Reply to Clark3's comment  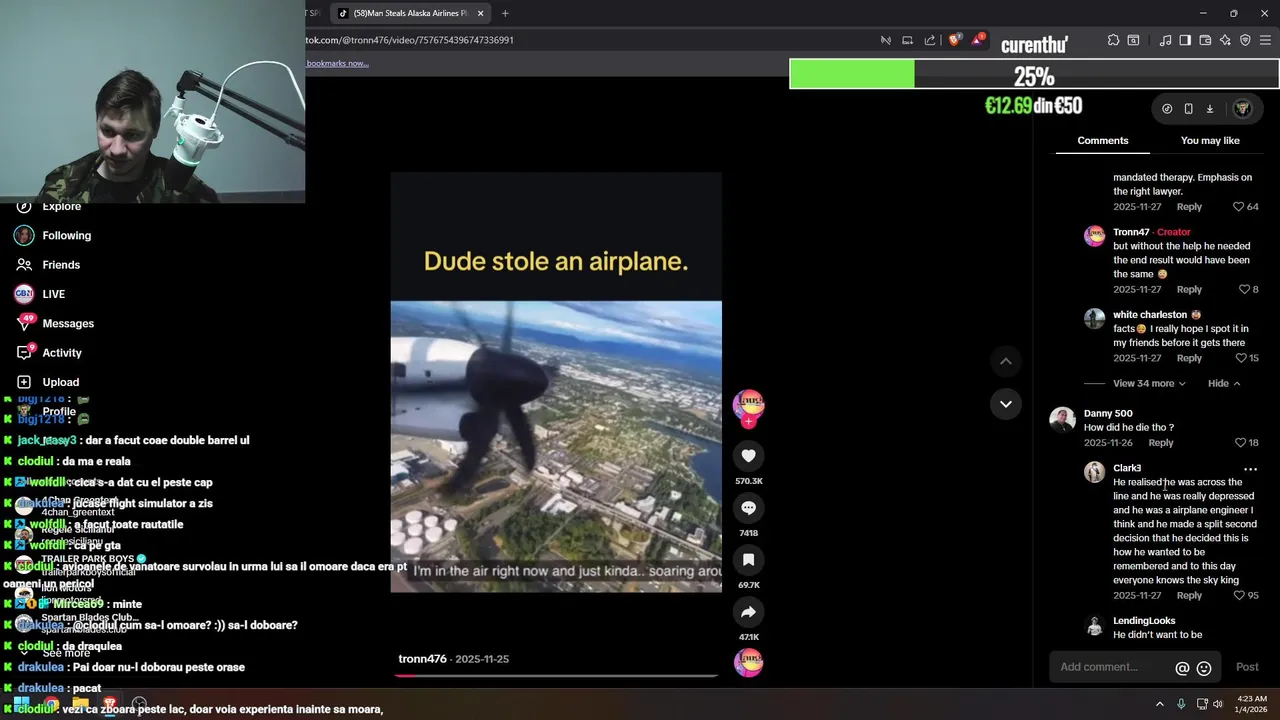point(1189,596)
